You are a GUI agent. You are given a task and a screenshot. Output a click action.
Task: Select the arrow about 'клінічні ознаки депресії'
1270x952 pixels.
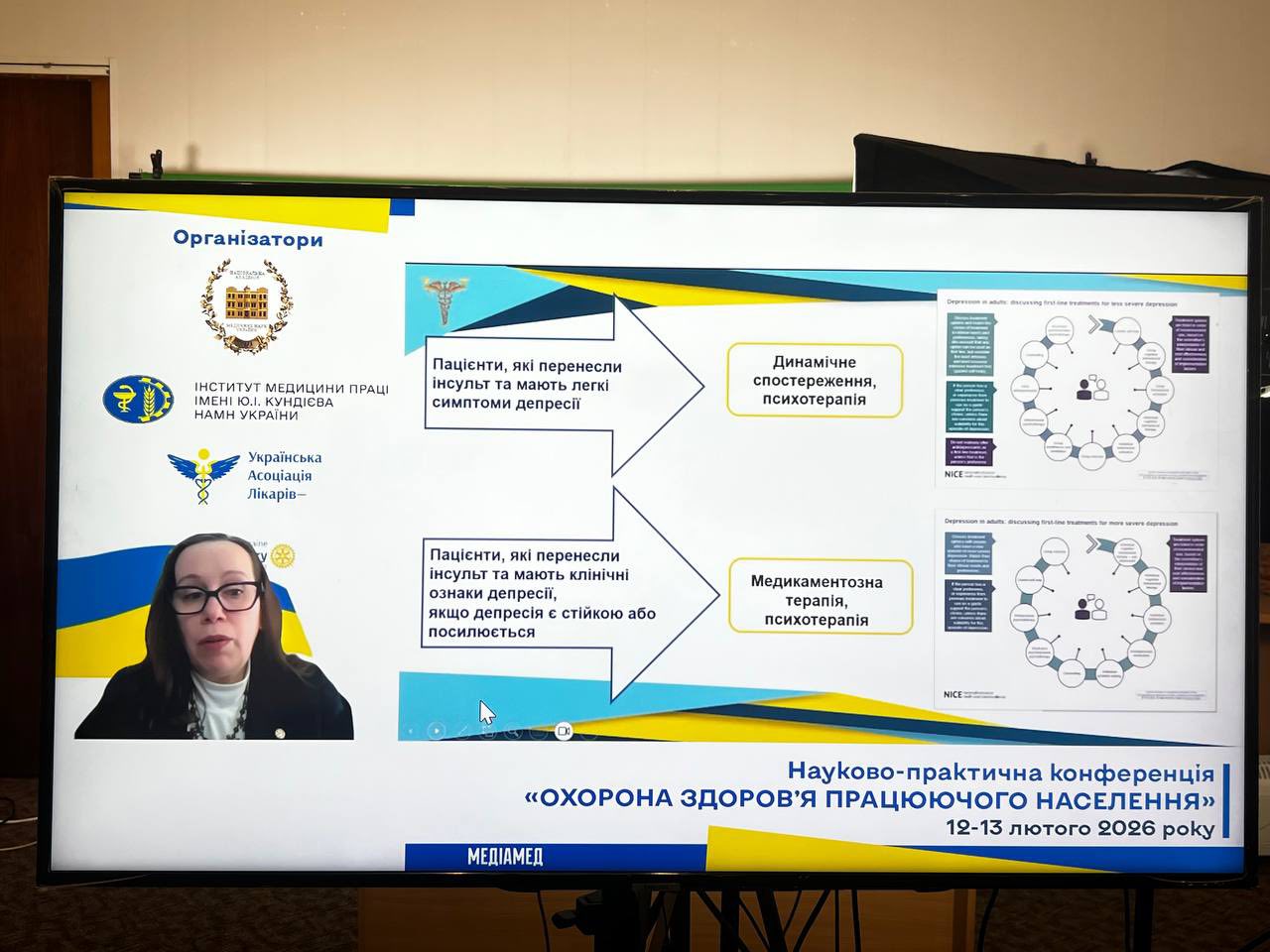click(x=566, y=595)
